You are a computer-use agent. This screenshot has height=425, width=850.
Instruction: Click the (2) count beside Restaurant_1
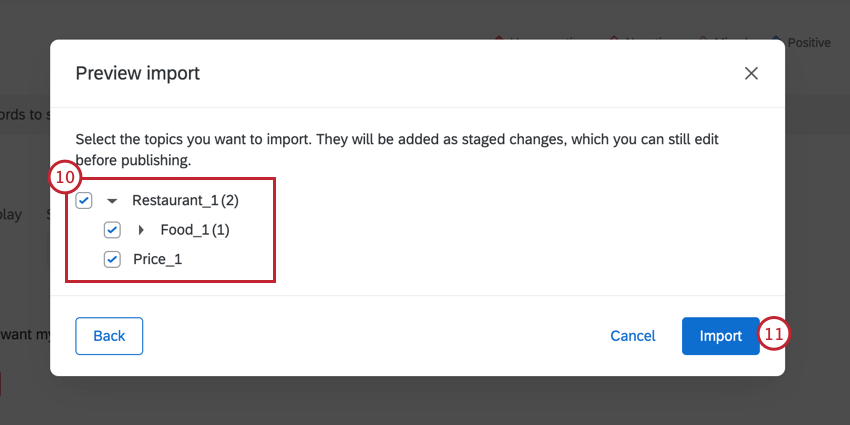pos(230,200)
